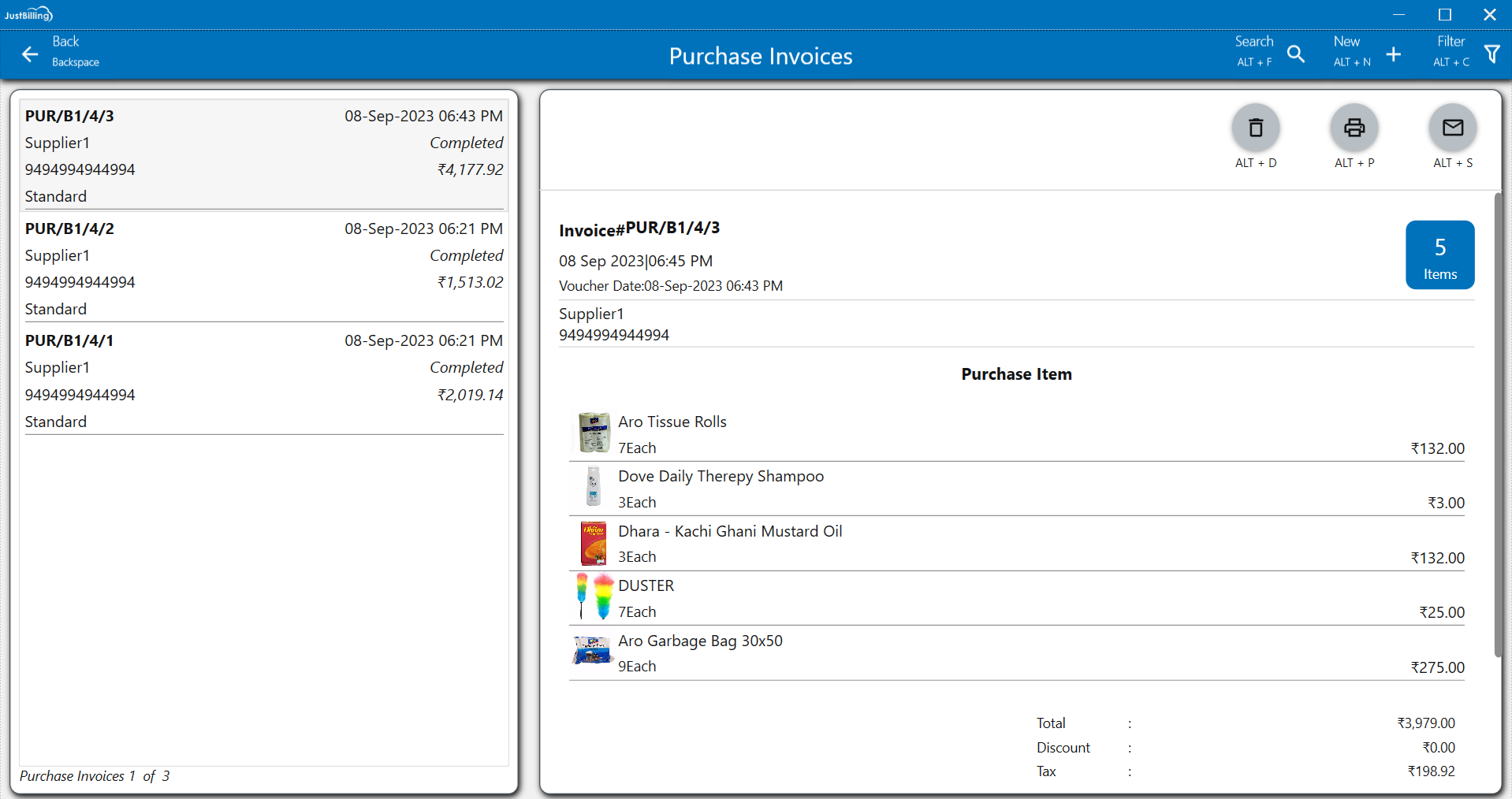This screenshot has width=1512, height=799.
Task: Click the Aro Garbage Bag 30x50 thumbnail
Action: pyautogui.click(x=593, y=652)
